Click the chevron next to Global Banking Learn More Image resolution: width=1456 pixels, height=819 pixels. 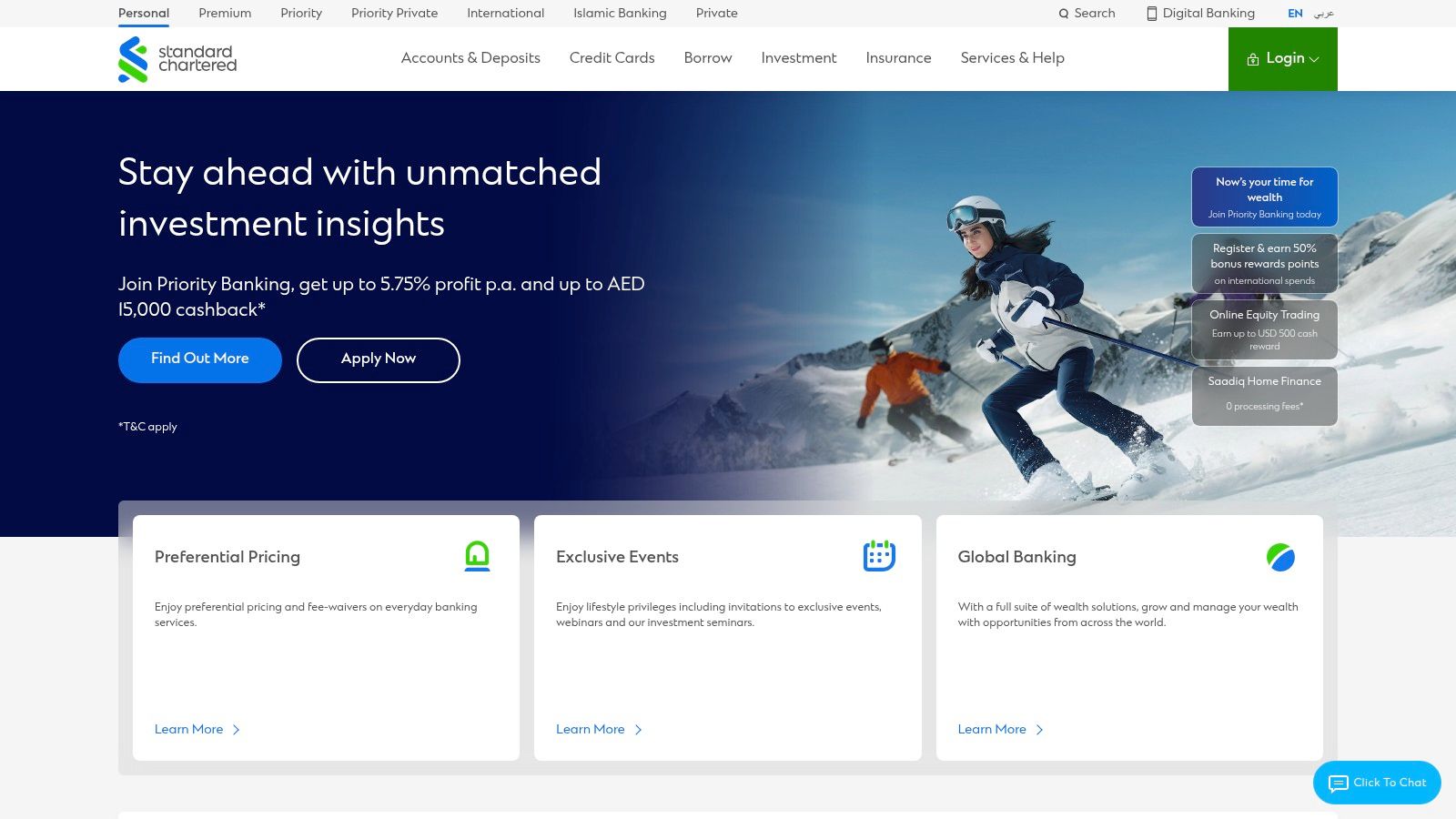coord(1040,729)
